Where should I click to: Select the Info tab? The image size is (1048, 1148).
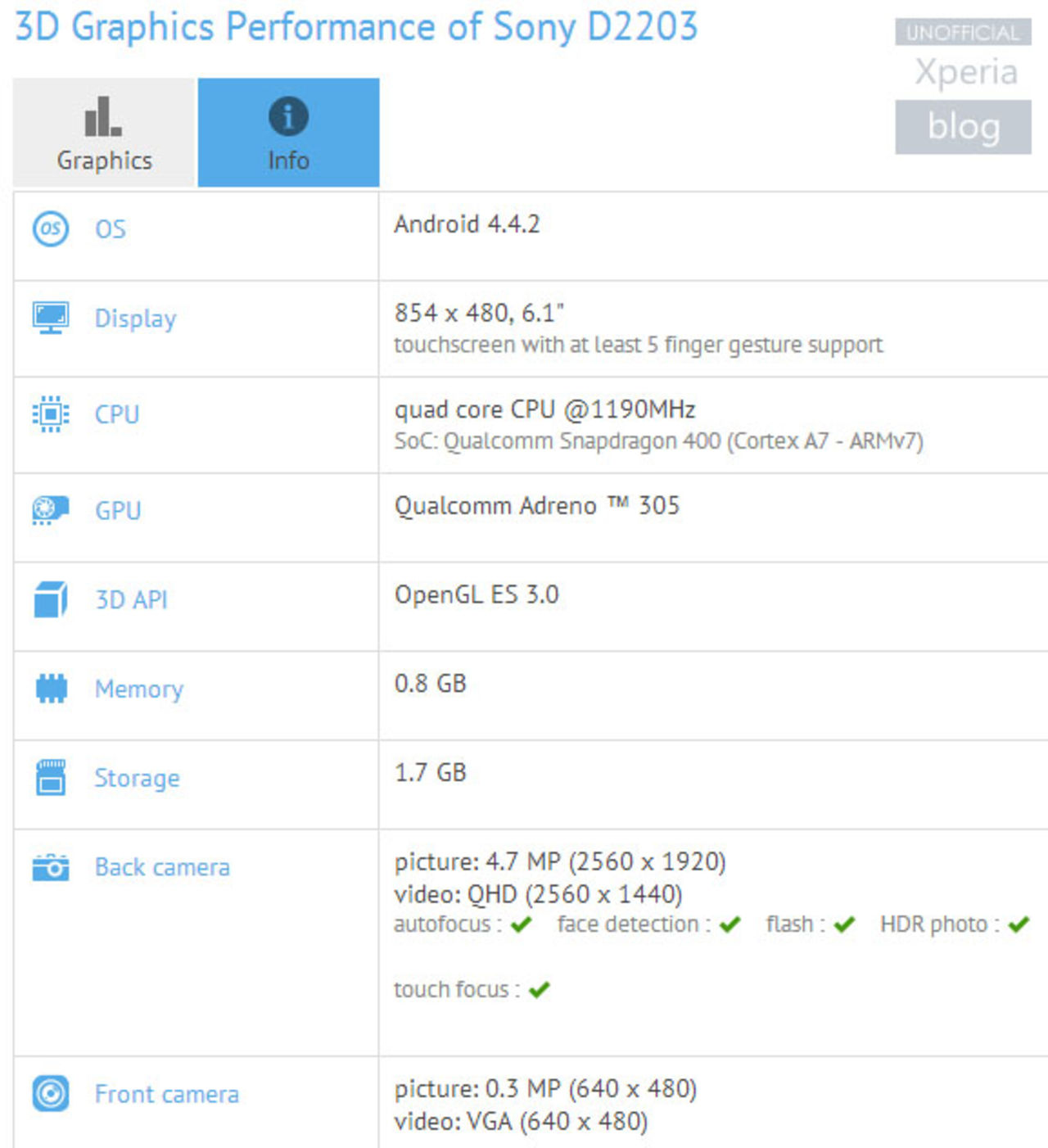(288, 133)
